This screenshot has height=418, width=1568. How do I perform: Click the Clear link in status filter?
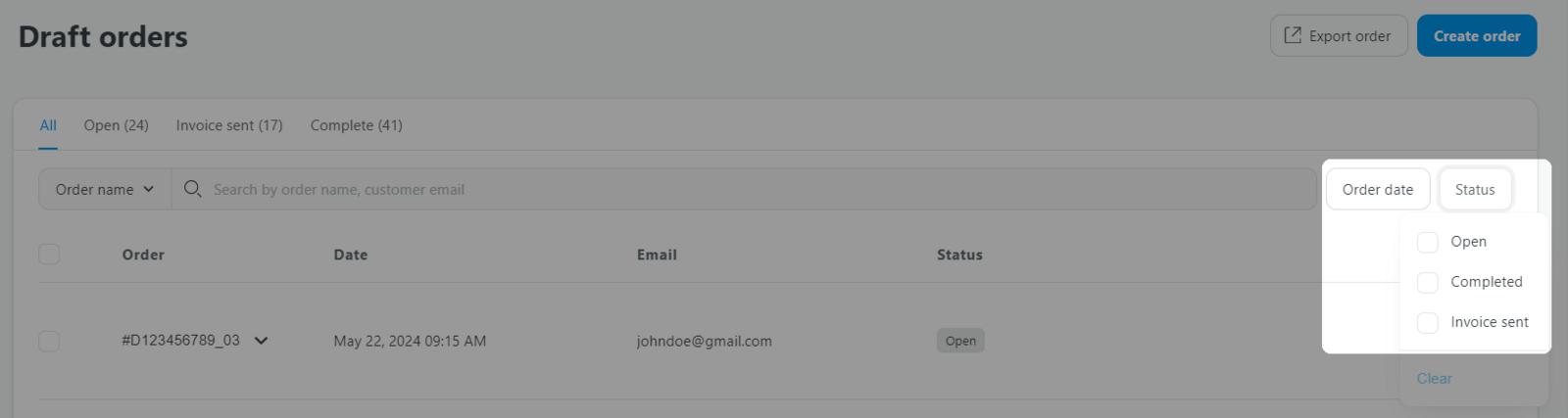(x=1434, y=378)
